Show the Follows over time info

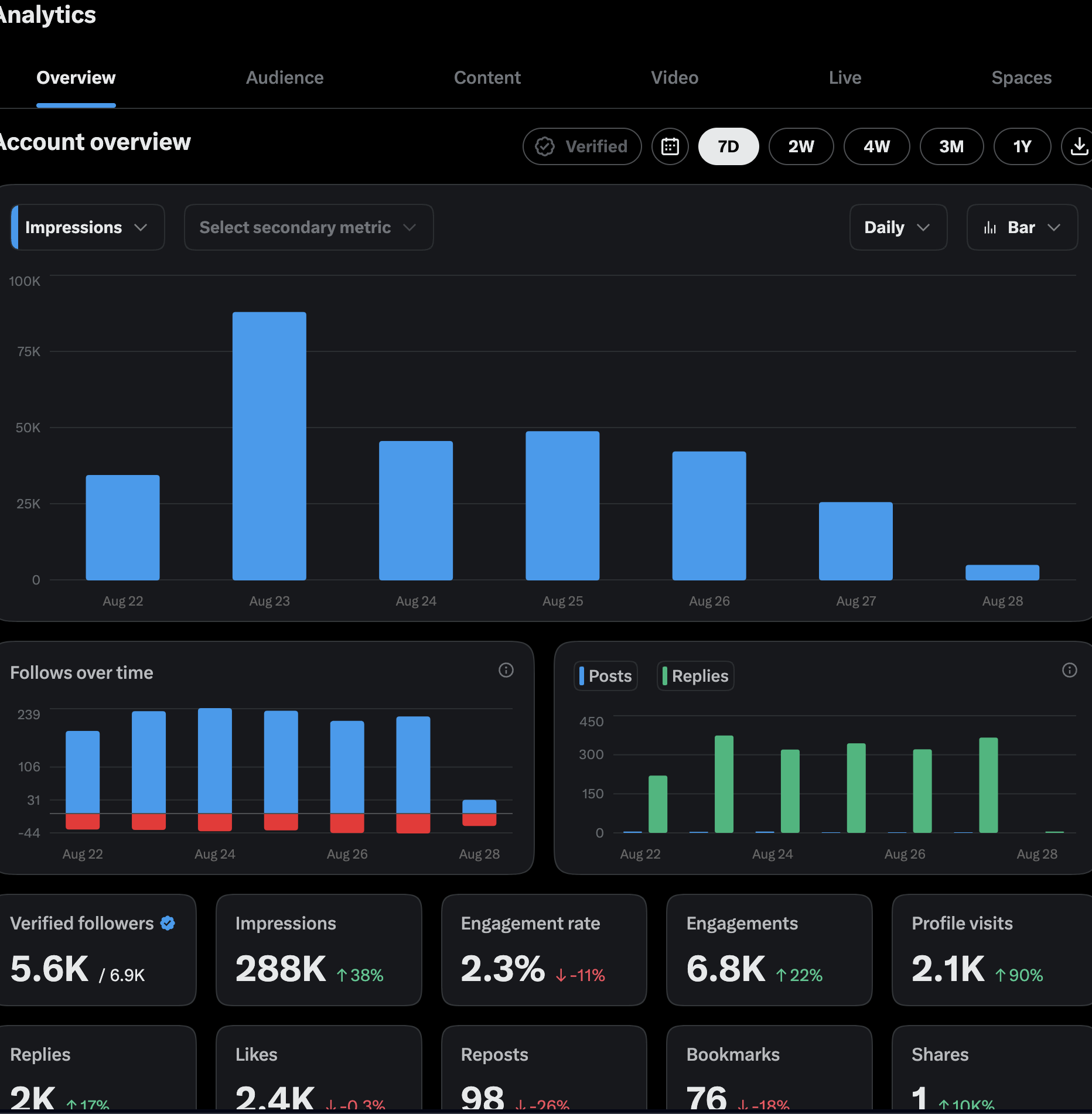(x=506, y=670)
